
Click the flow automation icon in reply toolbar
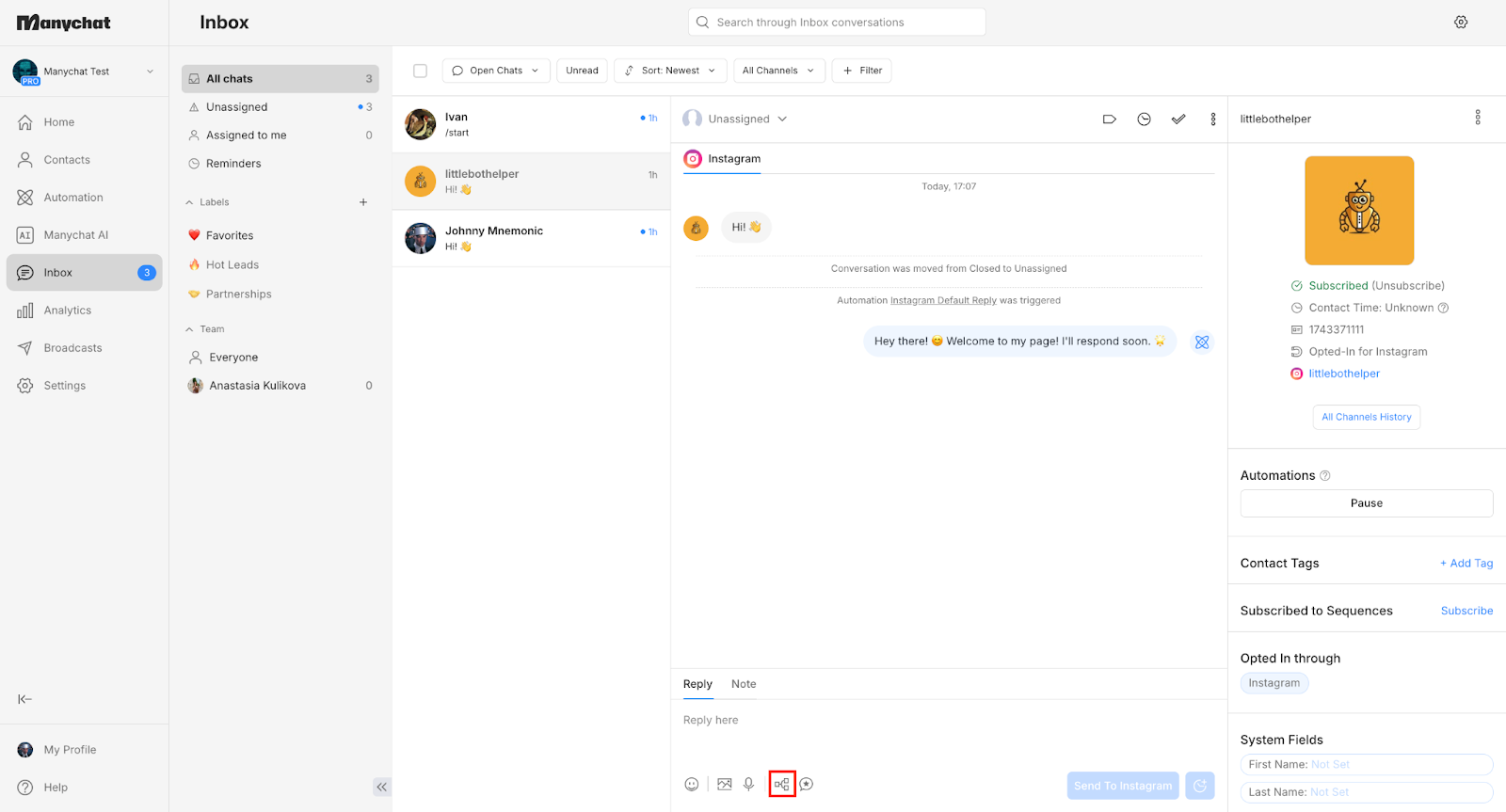(781, 784)
